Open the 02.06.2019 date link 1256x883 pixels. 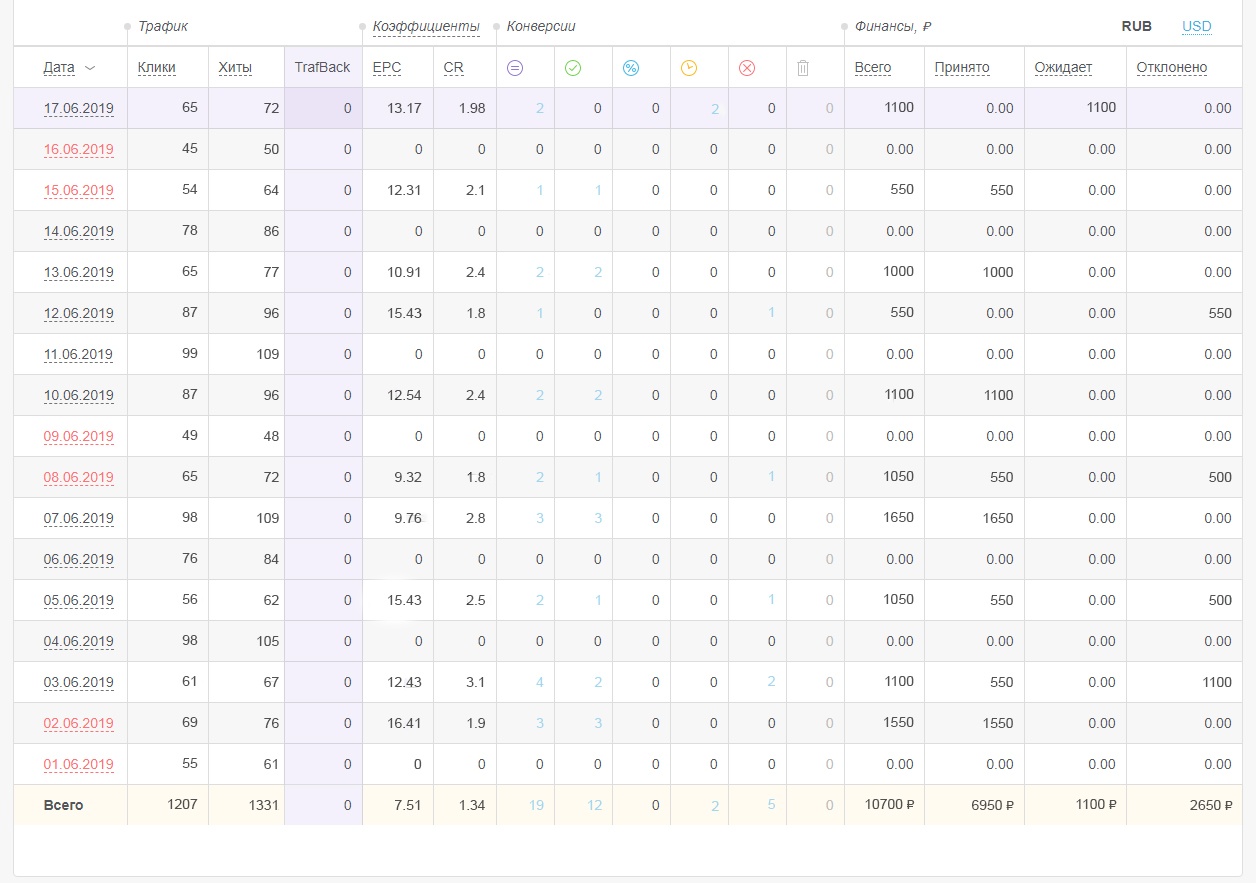tap(78, 724)
